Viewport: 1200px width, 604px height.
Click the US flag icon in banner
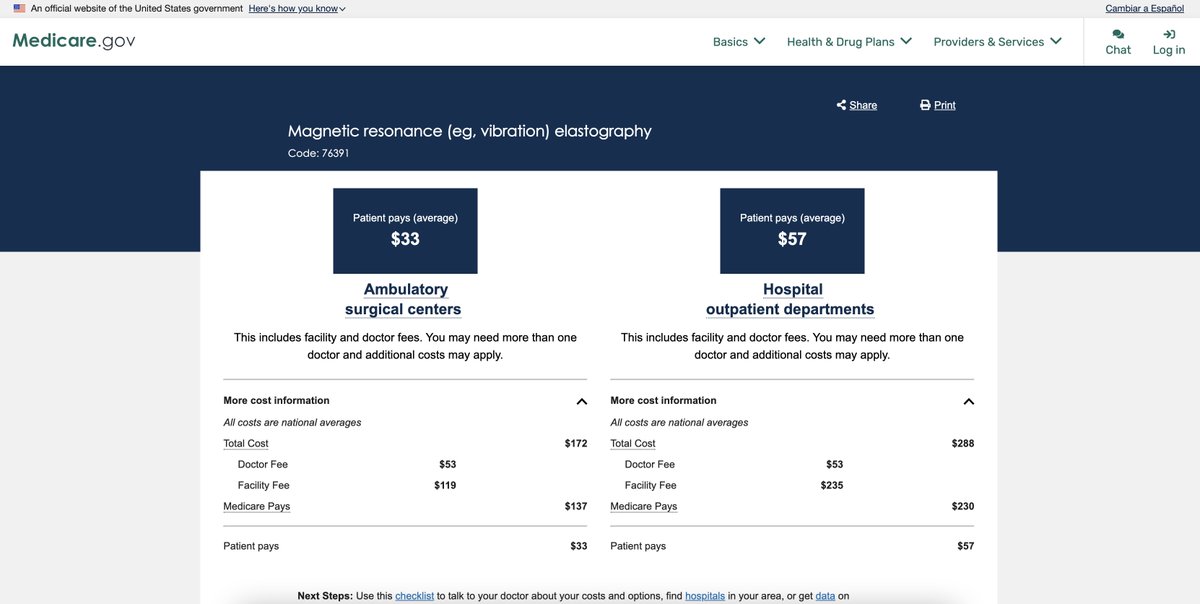point(19,8)
